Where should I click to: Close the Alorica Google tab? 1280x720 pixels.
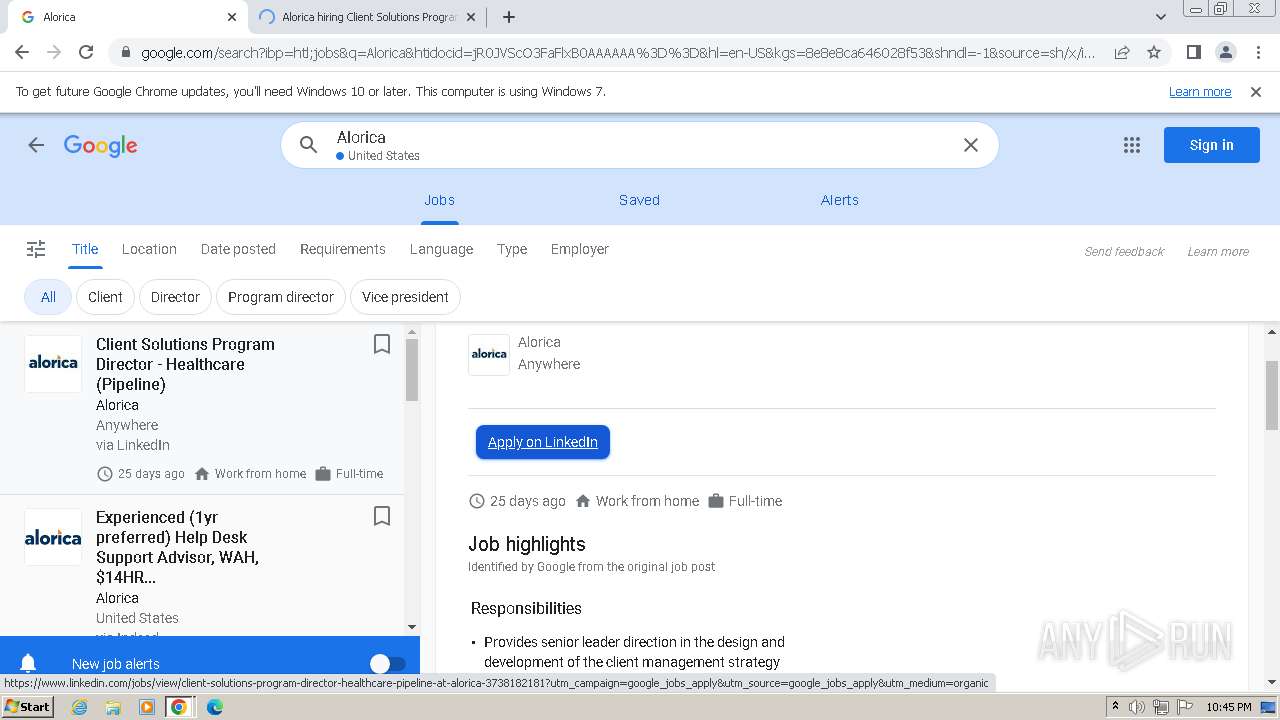pos(232,17)
